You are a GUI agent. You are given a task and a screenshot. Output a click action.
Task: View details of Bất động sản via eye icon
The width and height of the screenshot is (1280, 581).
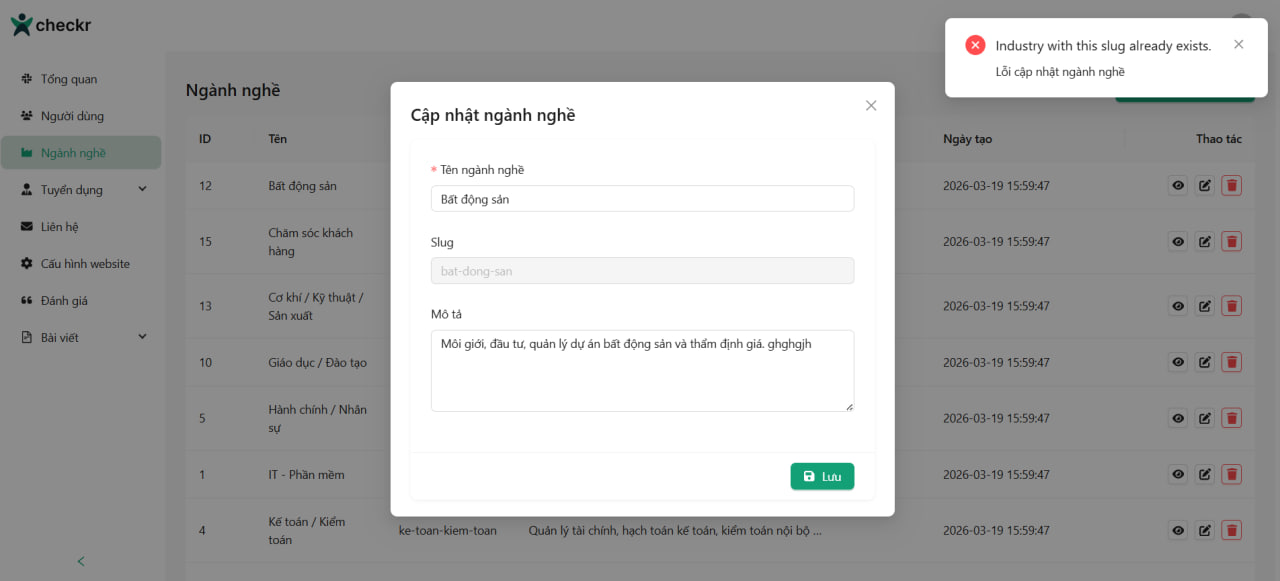(1178, 185)
